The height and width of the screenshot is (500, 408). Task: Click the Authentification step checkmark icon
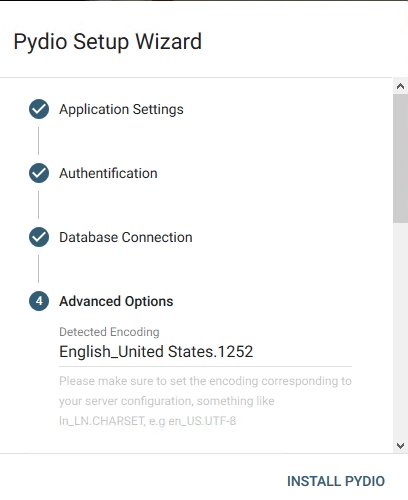click(39, 173)
